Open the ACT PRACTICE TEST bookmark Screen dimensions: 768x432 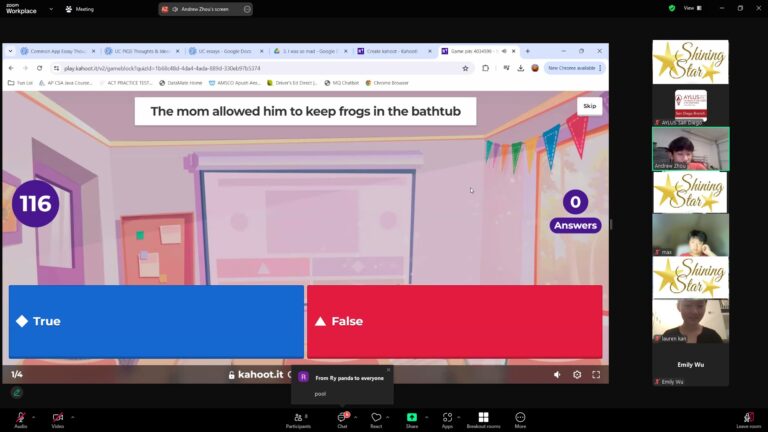[126, 83]
